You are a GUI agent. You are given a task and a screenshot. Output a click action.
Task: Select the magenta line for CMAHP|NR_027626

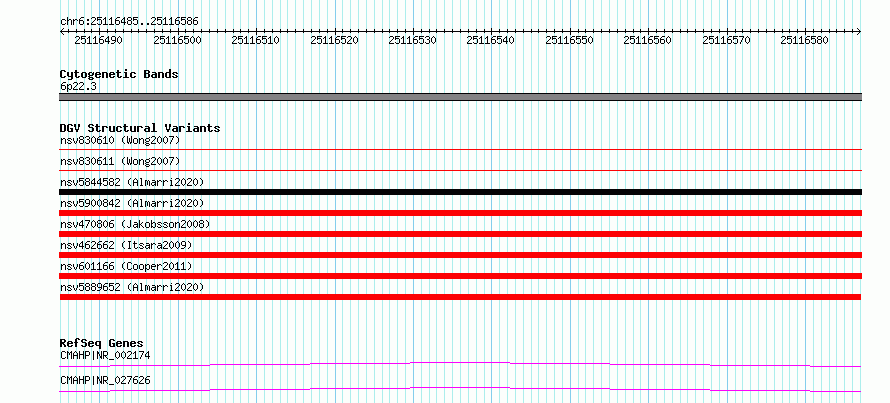[x=460, y=389]
